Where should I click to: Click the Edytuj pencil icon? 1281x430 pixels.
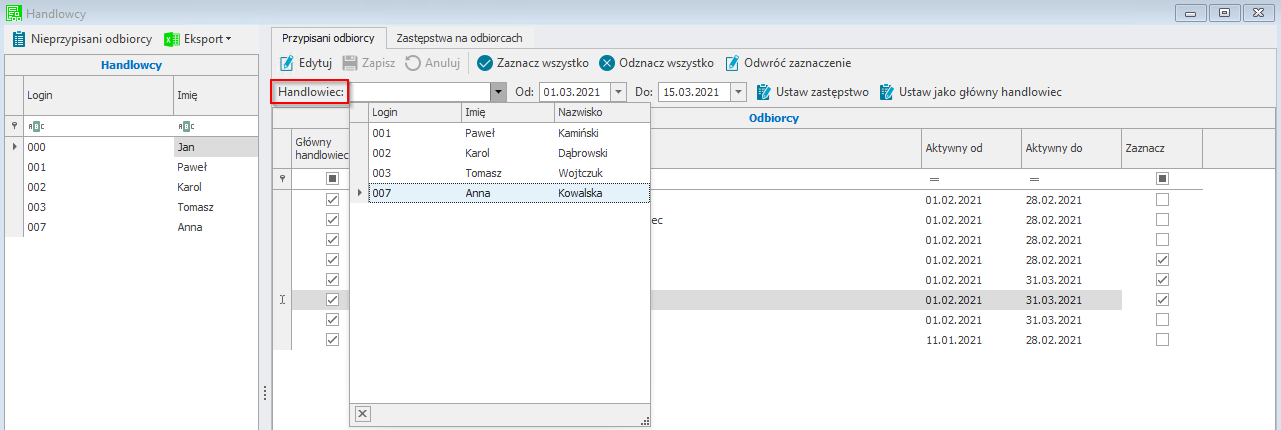(287, 63)
